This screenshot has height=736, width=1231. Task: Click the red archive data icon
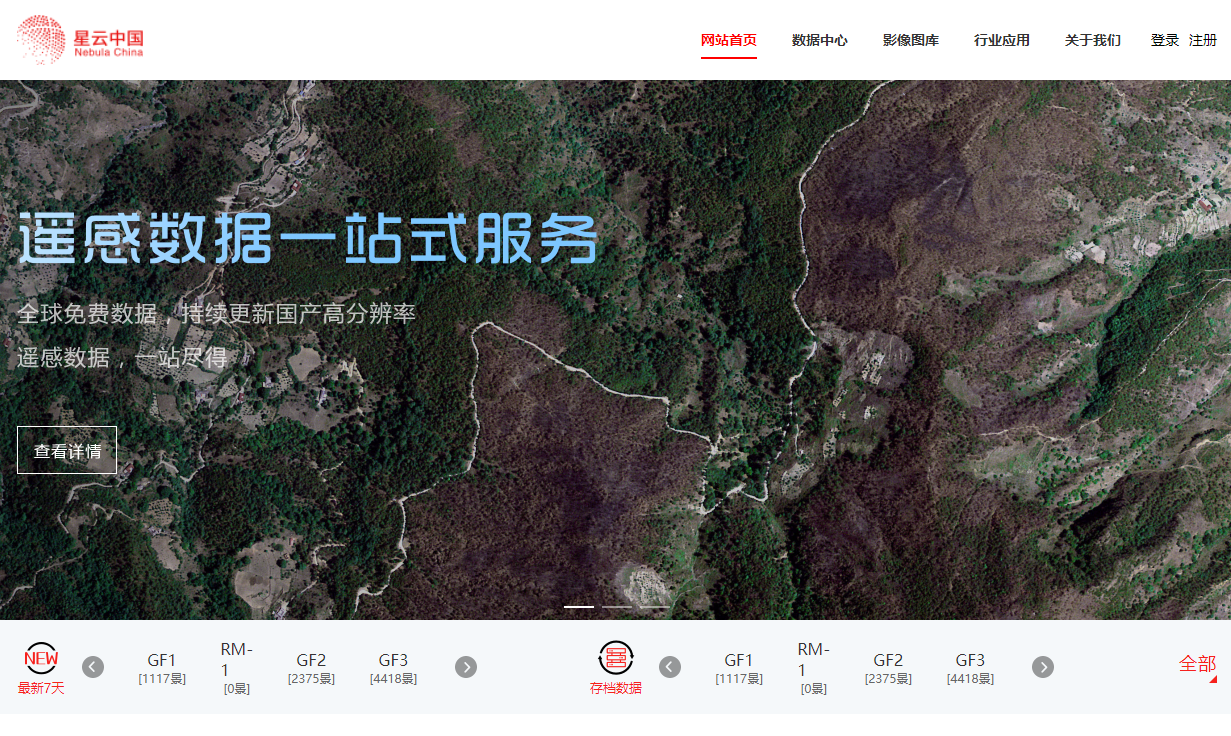pos(616,658)
